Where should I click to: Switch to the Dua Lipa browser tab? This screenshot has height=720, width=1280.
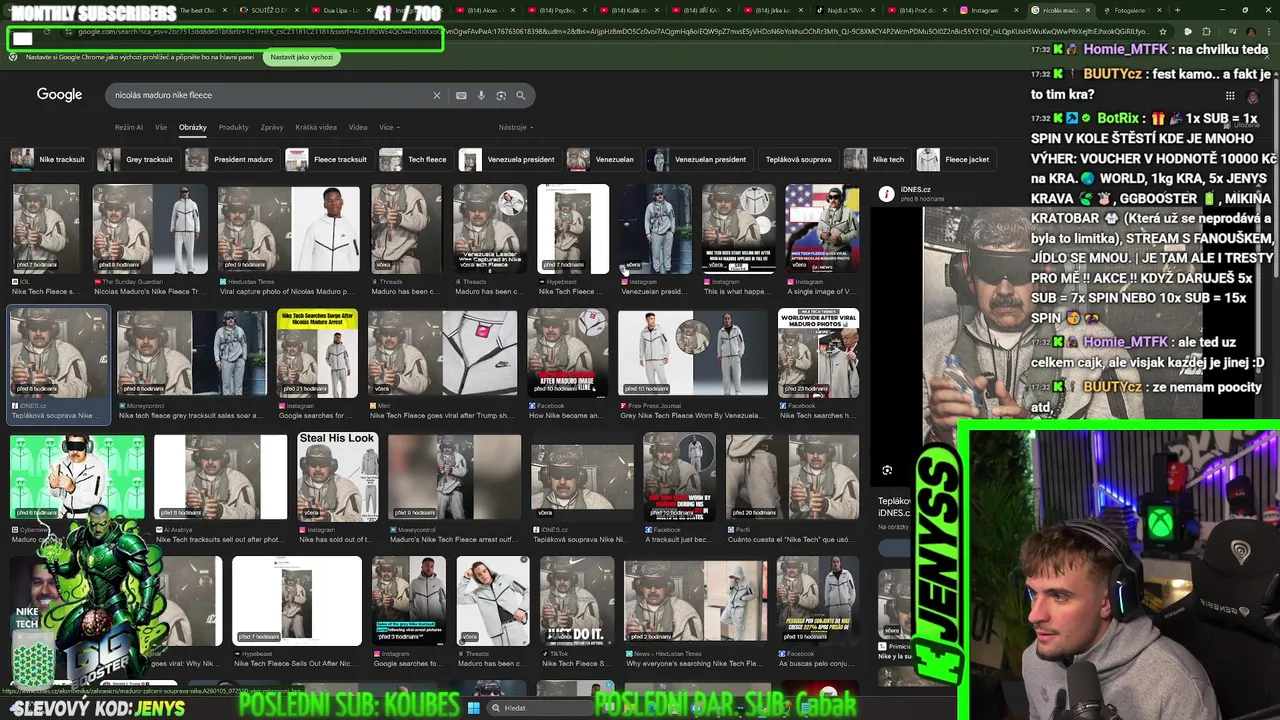pyautogui.click(x=343, y=10)
